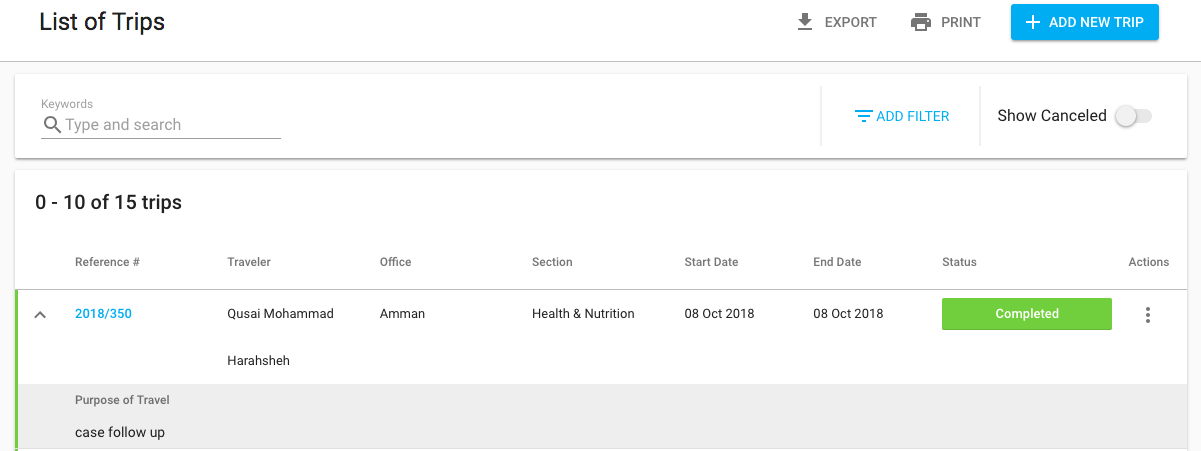
Task: Sort by Traveler column header
Action: (x=249, y=262)
